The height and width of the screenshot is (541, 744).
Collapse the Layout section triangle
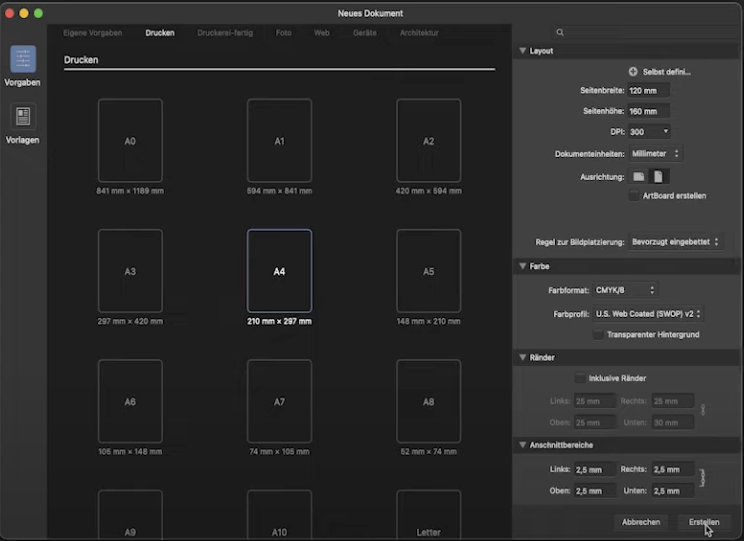coord(522,51)
